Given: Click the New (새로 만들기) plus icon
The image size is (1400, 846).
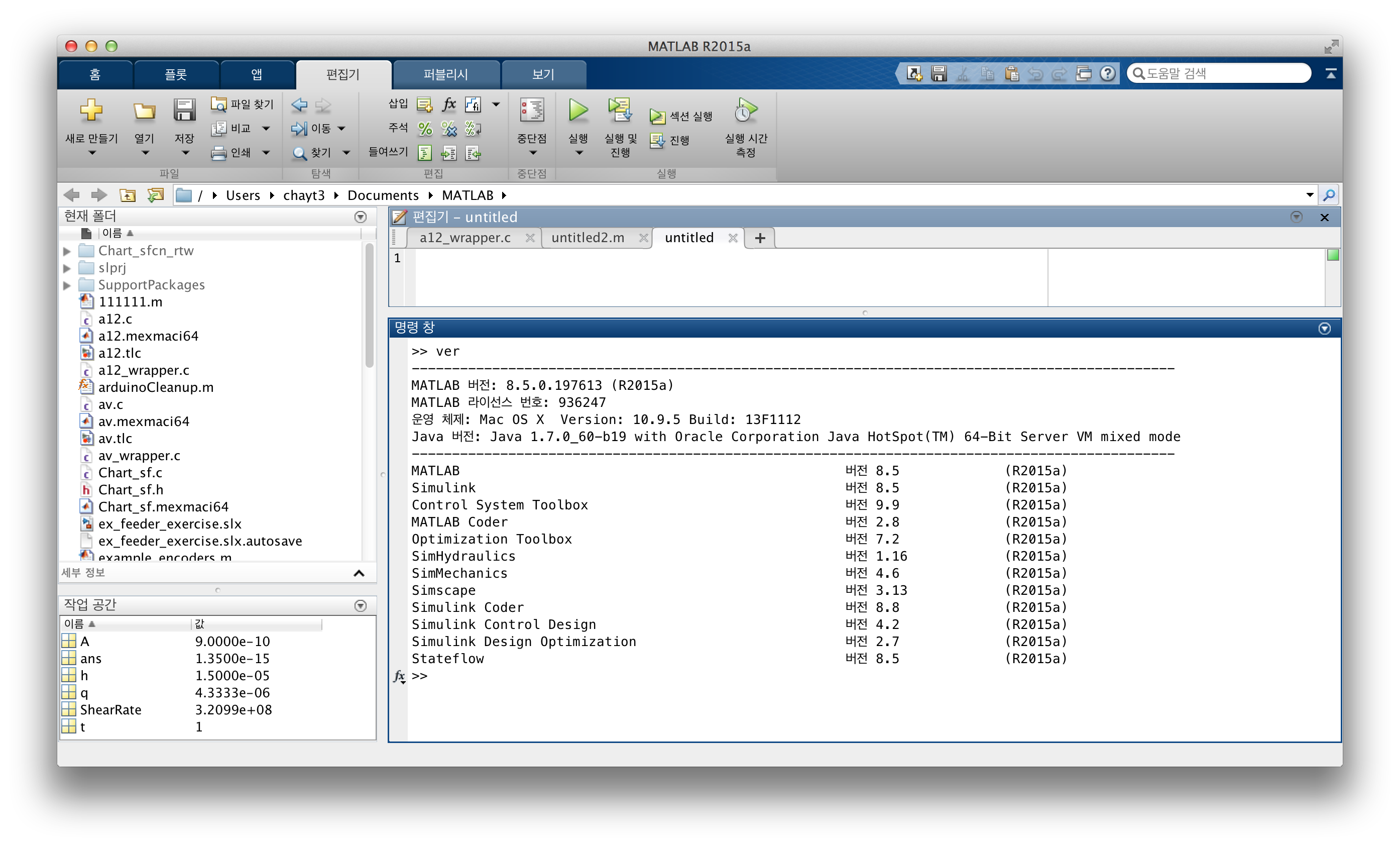Looking at the screenshot, I should coord(91,111).
